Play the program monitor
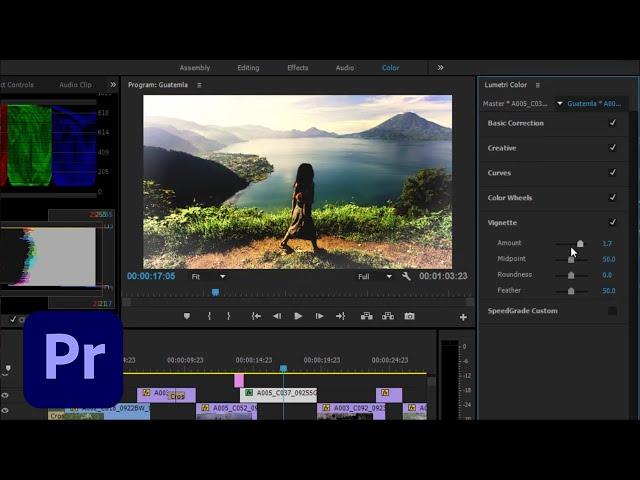 pos(298,316)
